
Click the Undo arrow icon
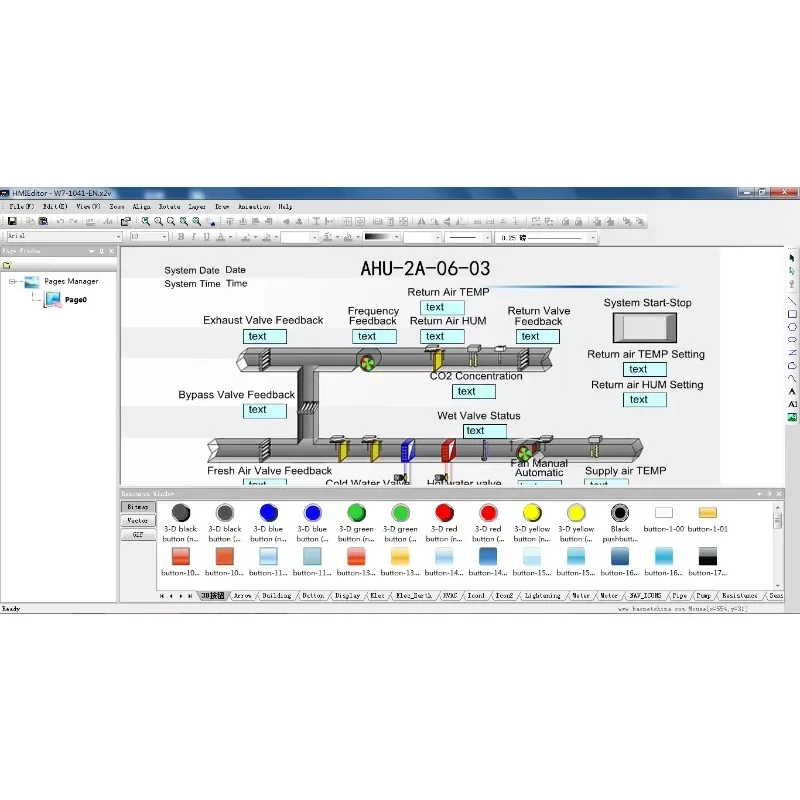click(x=60, y=221)
